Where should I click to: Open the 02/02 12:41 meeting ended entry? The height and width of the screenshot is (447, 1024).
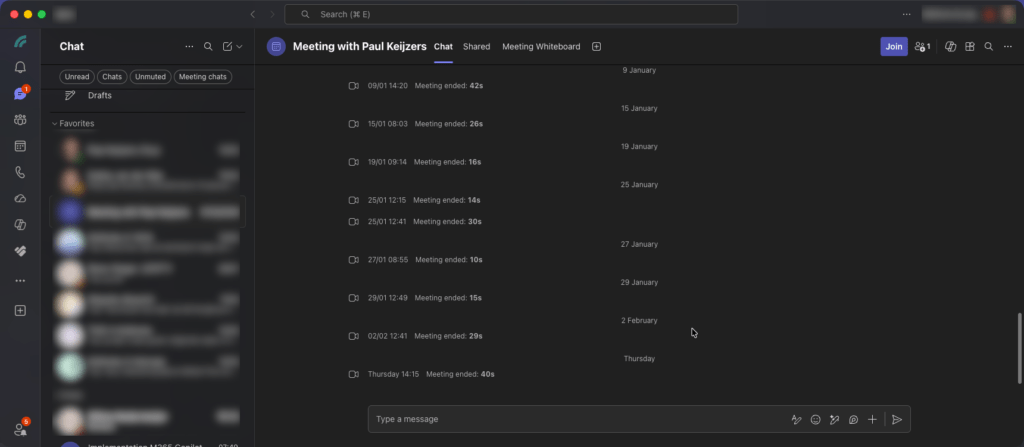[x=415, y=336]
